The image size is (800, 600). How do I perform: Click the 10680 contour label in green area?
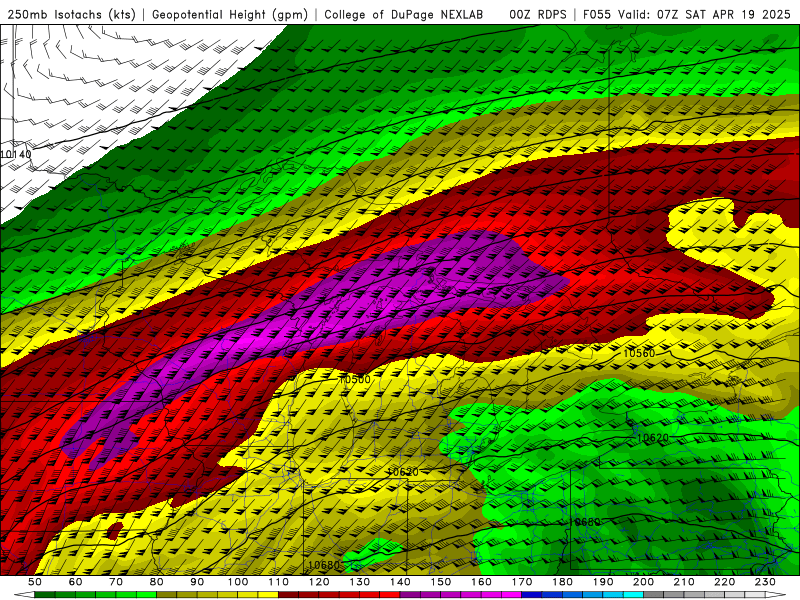pos(585,522)
